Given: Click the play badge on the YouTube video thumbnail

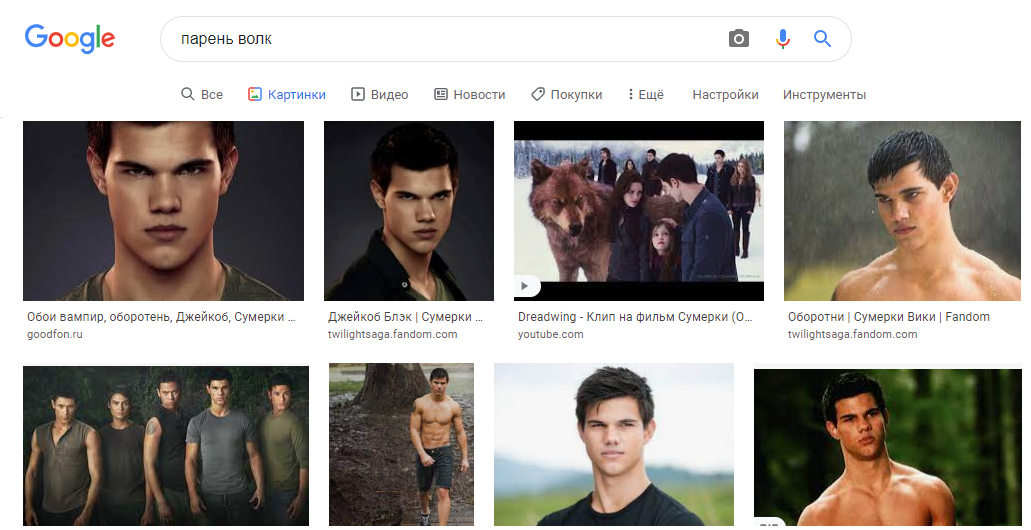Looking at the screenshot, I should click(526, 286).
